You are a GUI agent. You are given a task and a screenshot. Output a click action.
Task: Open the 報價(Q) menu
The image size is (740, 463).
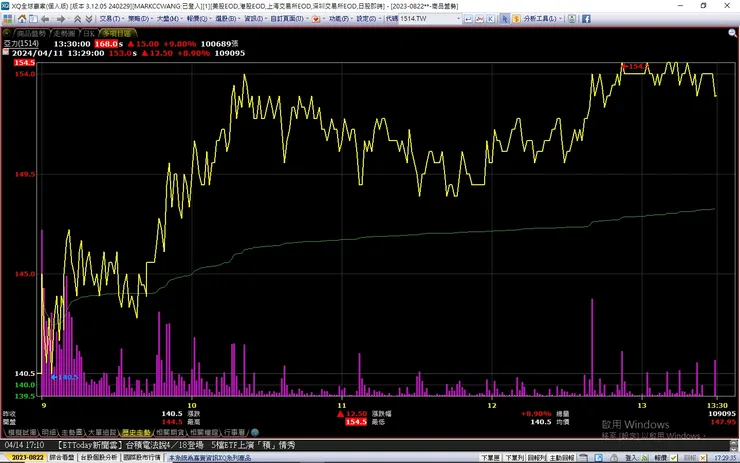pos(198,19)
